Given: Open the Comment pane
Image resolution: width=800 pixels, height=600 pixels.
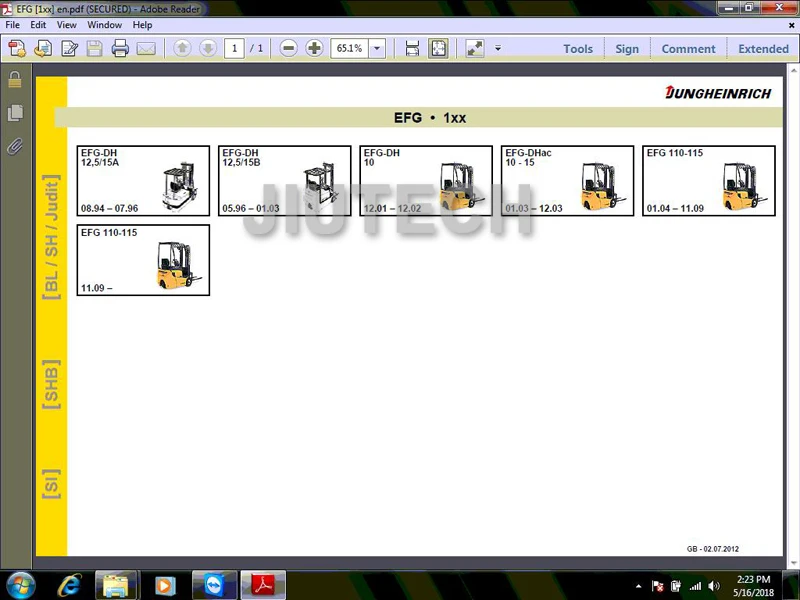Looking at the screenshot, I should (x=688, y=49).
